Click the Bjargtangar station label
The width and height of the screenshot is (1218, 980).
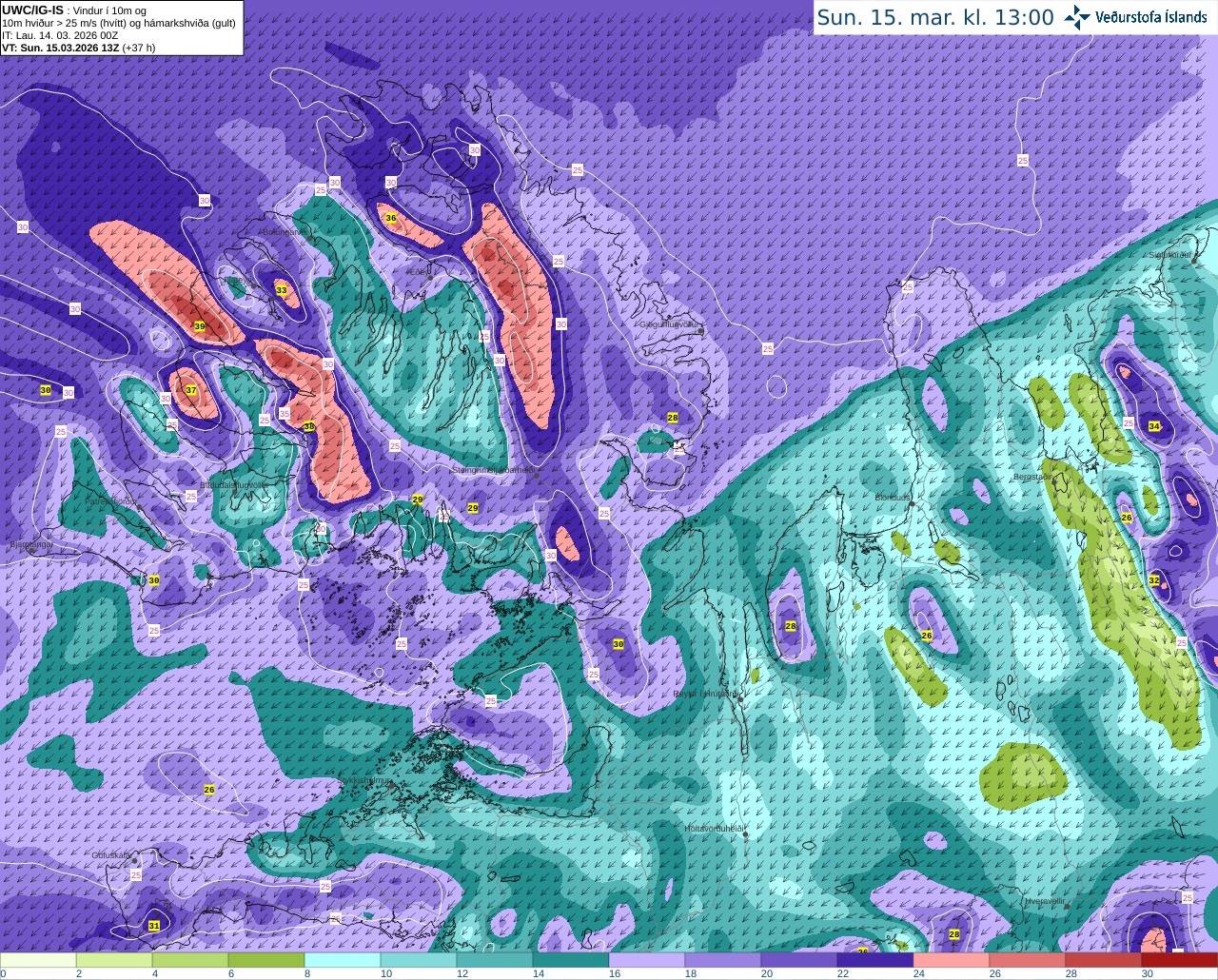point(29,544)
